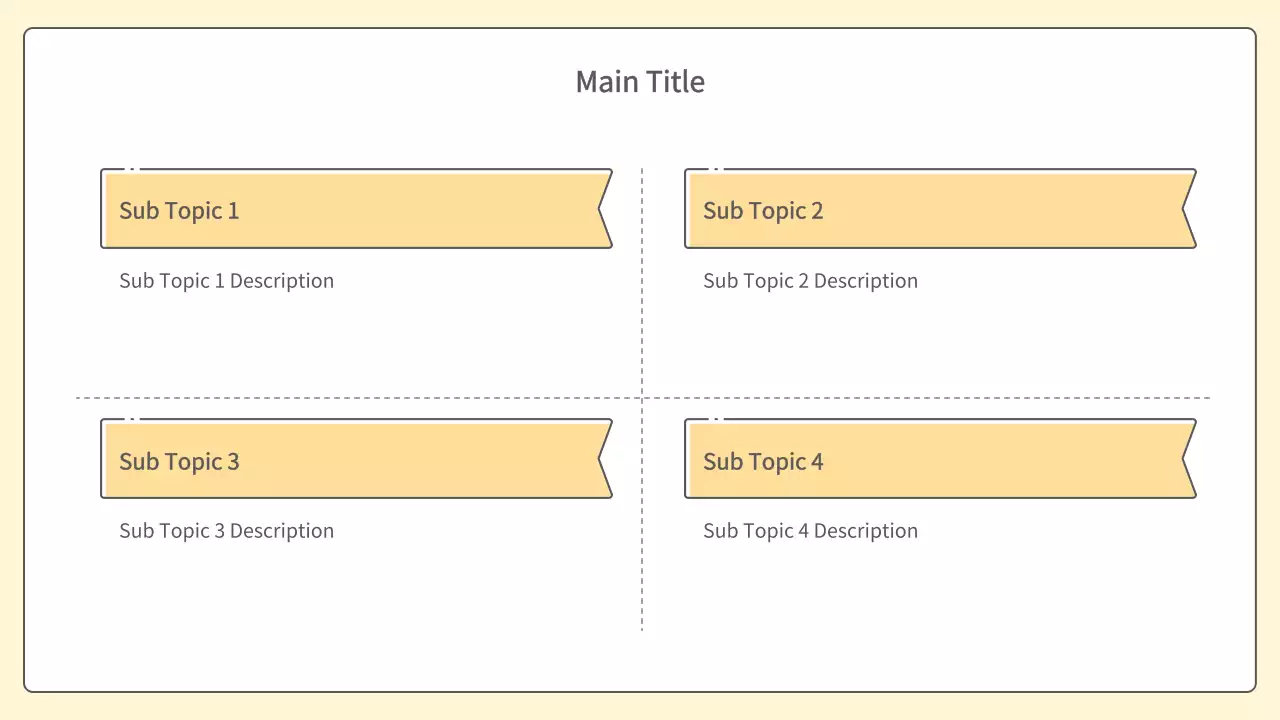Click notched right end of Sub Topic 1 banner
Screen dimensions: 1280x720
coord(603,209)
